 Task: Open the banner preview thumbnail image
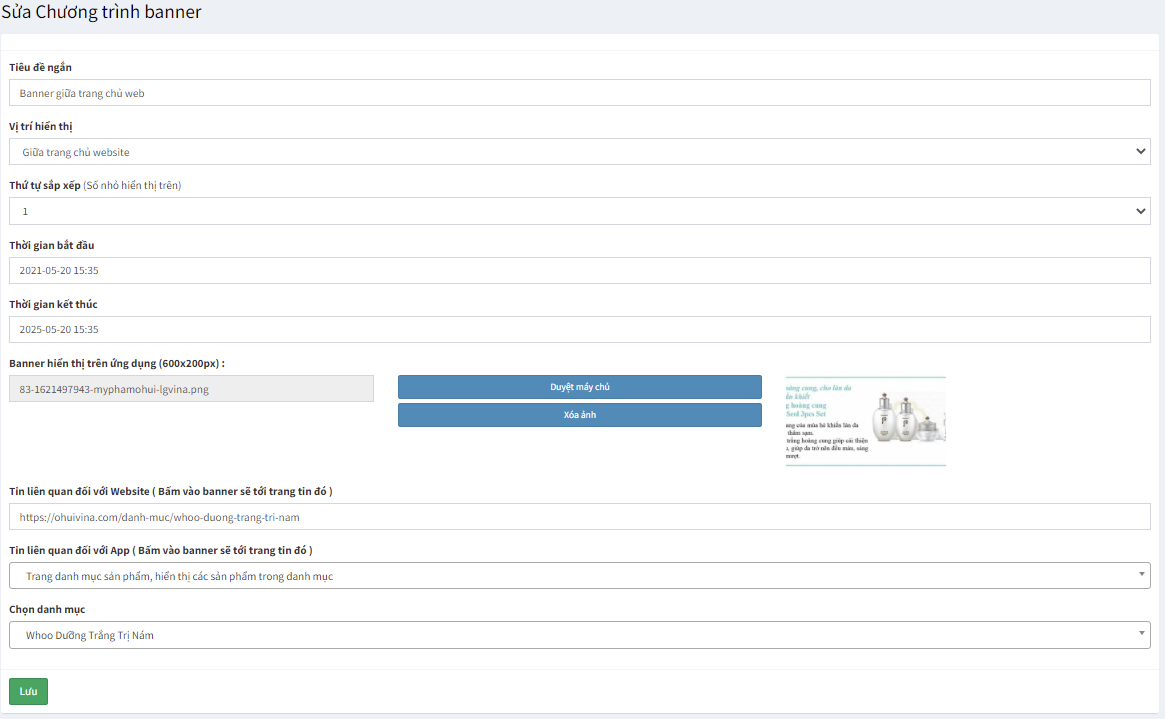pyautogui.click(x=865, y=421)
